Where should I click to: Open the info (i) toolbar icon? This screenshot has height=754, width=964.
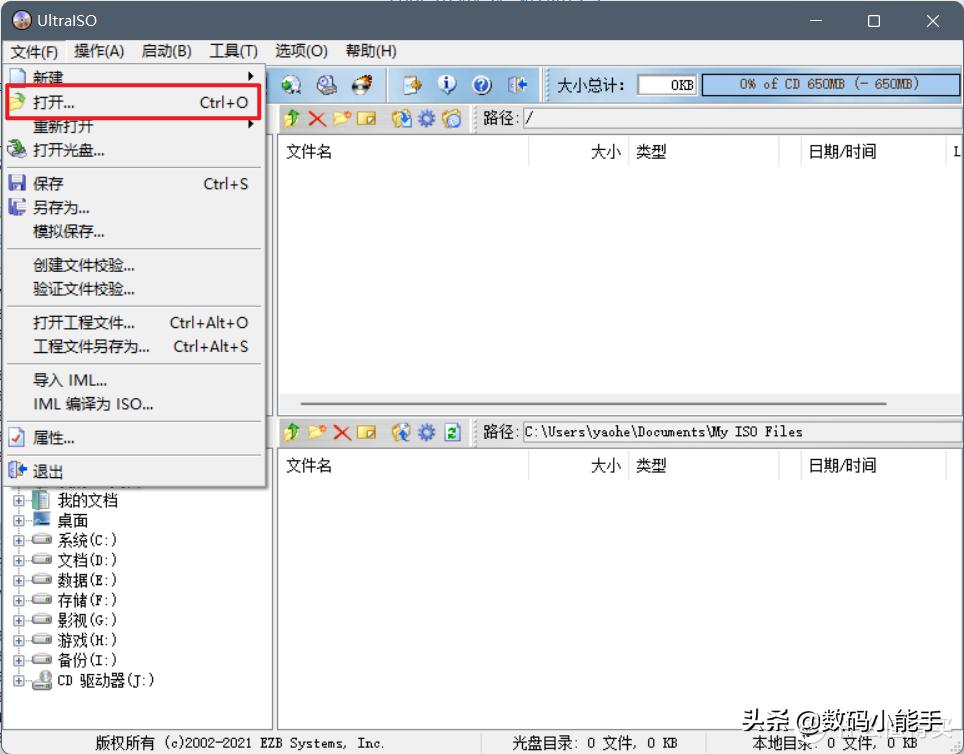447,84
